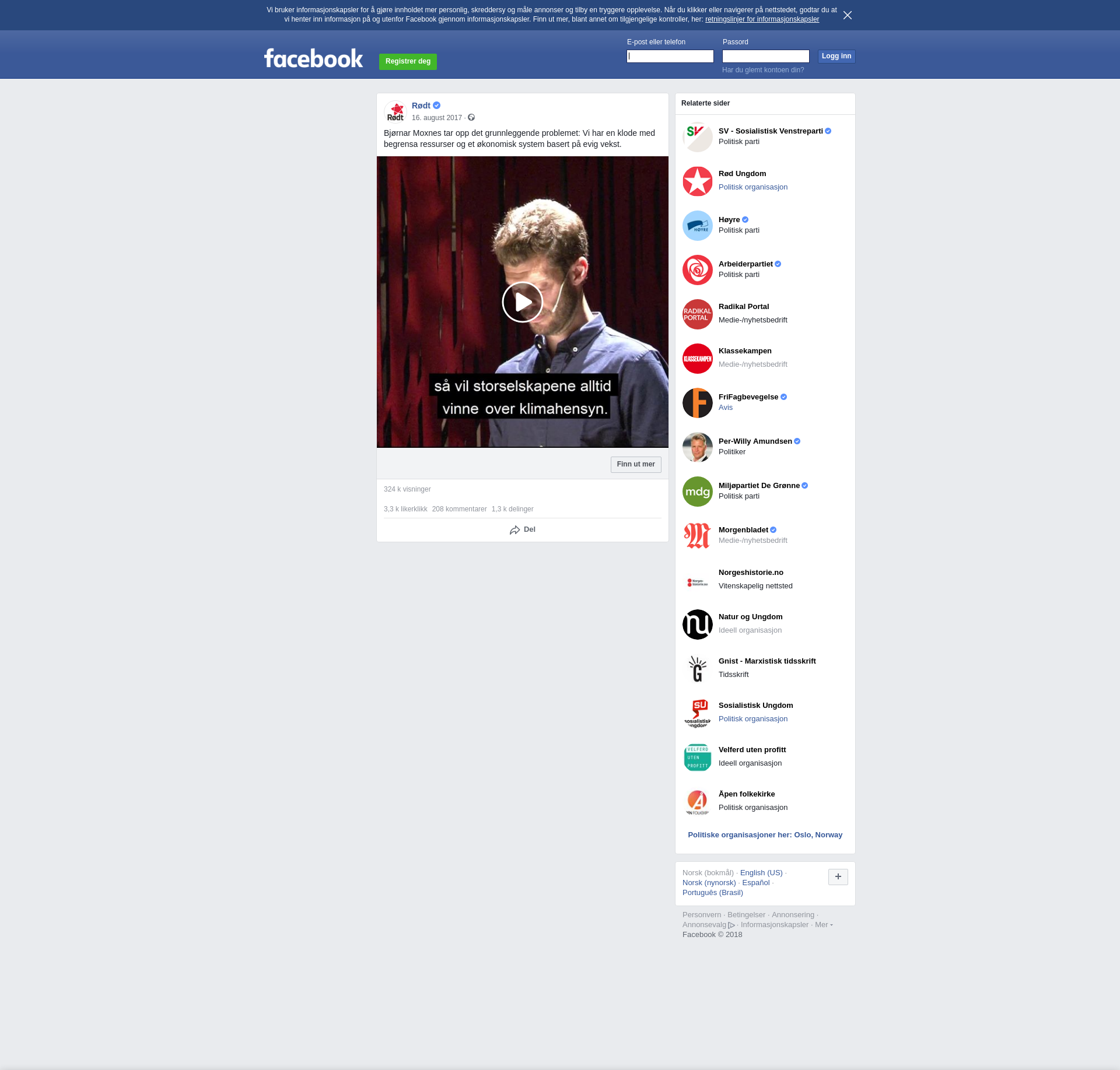
Task: Click Registrer deg button
Action: 408,61
